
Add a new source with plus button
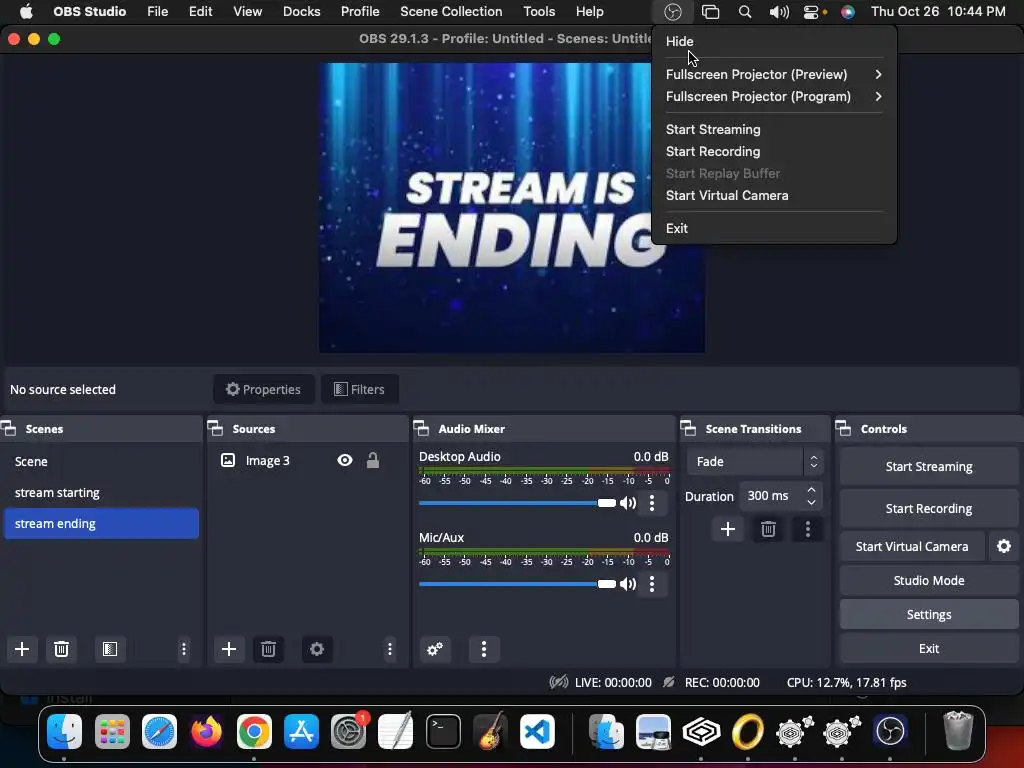(229, 649)
